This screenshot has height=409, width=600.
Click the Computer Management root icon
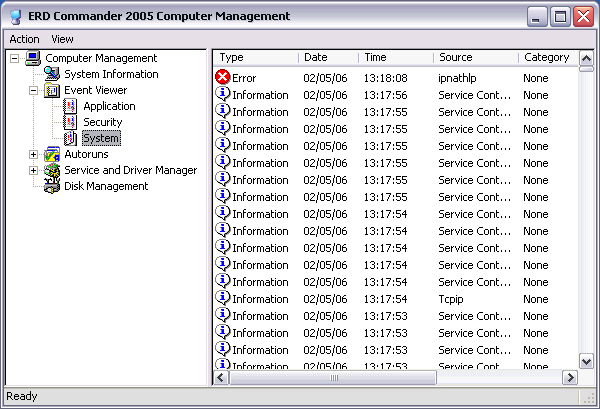[33, 58]
